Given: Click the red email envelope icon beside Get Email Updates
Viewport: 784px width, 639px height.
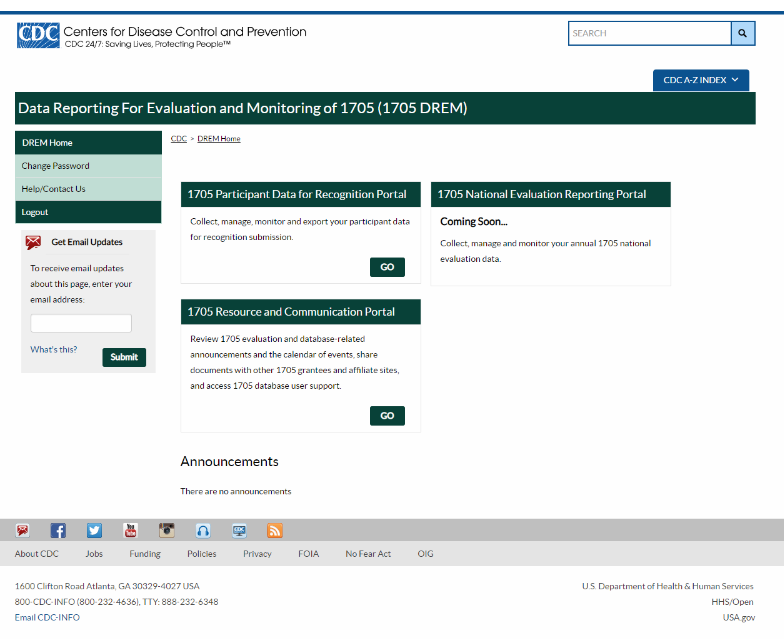Looking at the screenshot, I should (x=34, y=242).
